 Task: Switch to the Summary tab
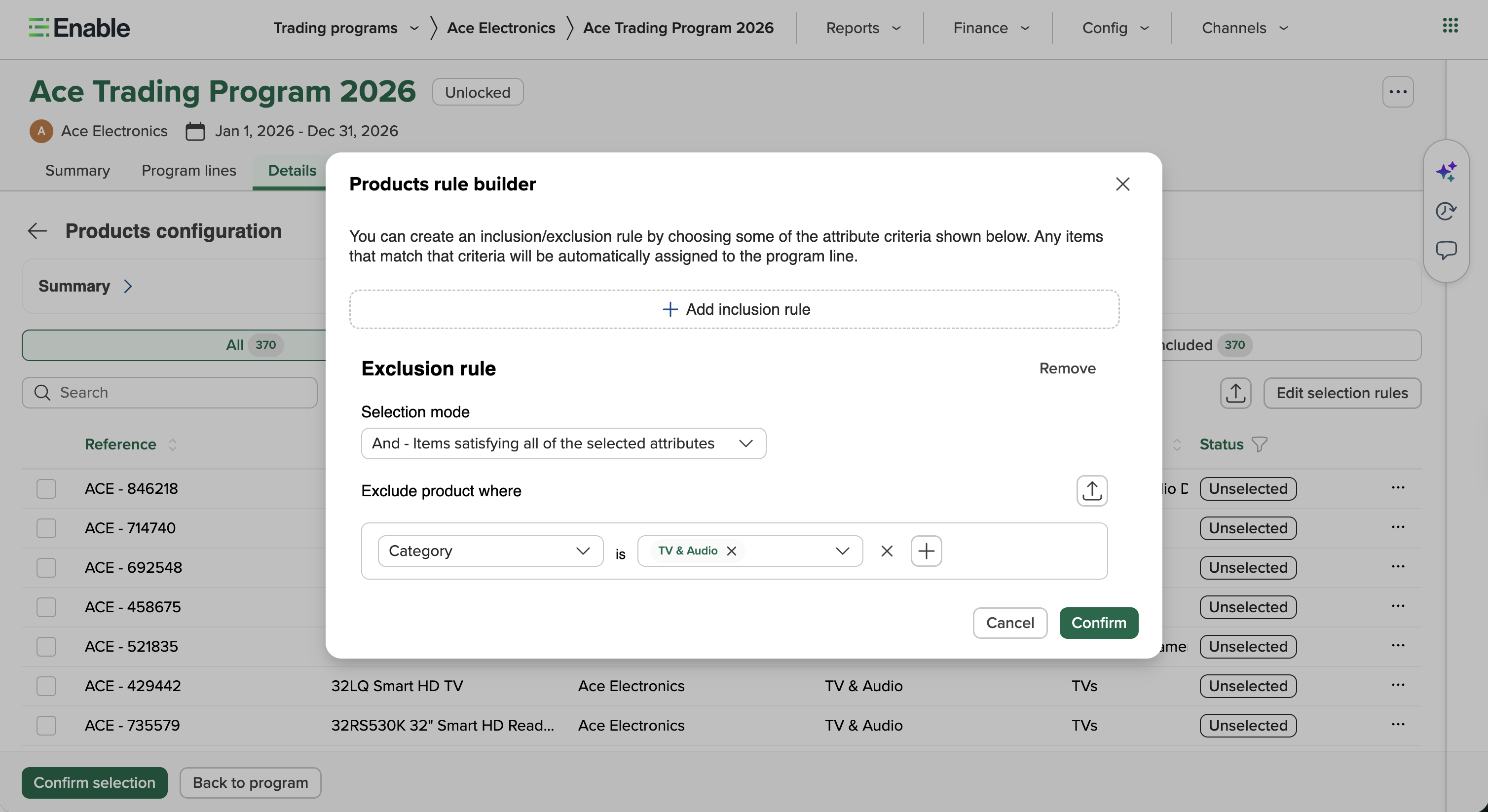pos(77,170)
